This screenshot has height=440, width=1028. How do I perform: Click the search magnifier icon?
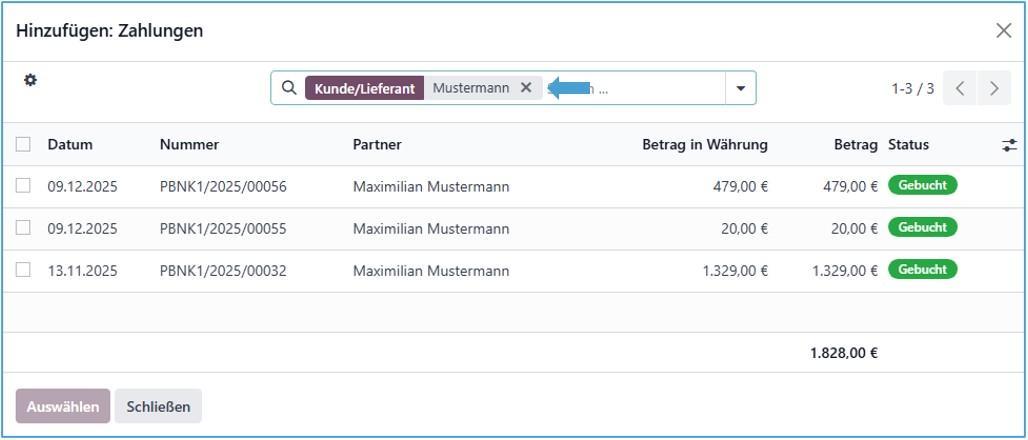tap(288, 88)
